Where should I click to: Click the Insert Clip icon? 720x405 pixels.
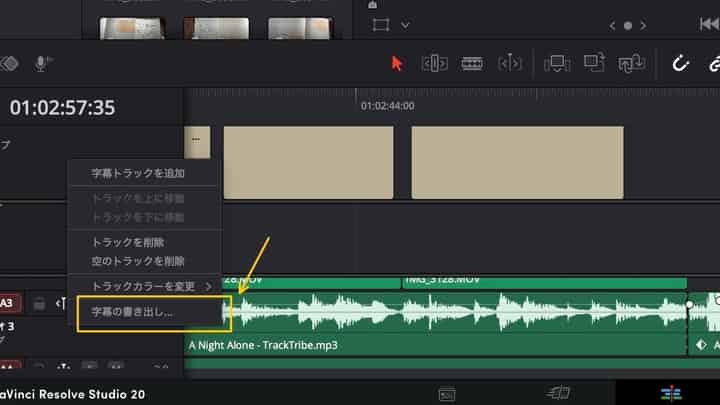coord(556,63)
